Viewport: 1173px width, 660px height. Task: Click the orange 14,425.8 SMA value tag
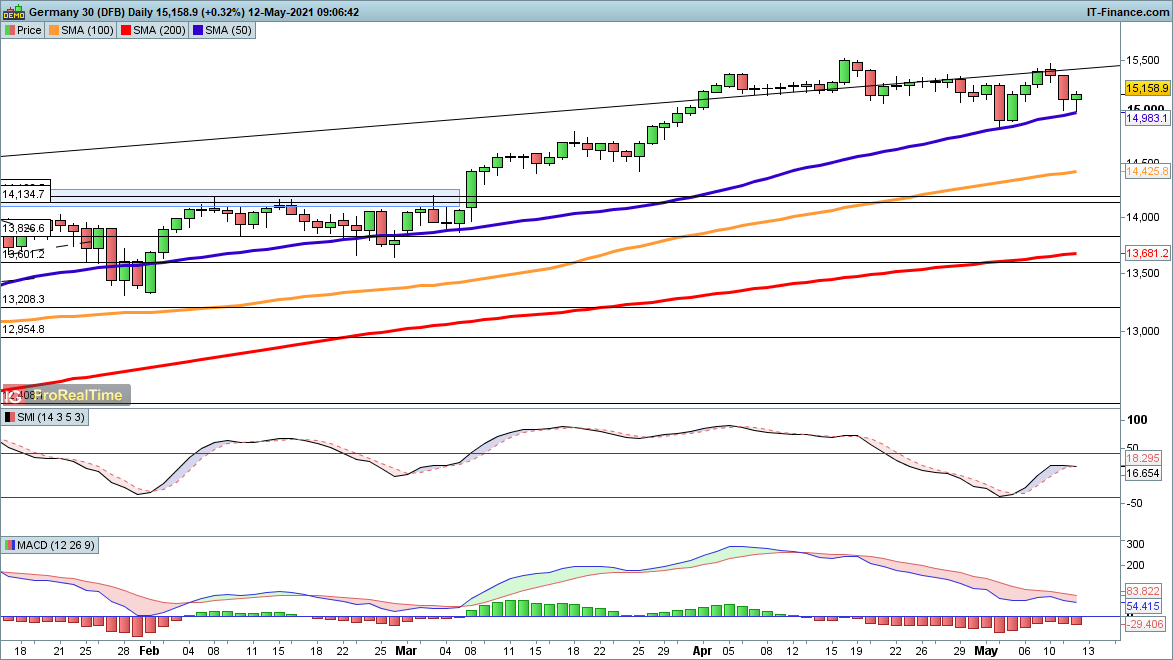[1146, 172]
